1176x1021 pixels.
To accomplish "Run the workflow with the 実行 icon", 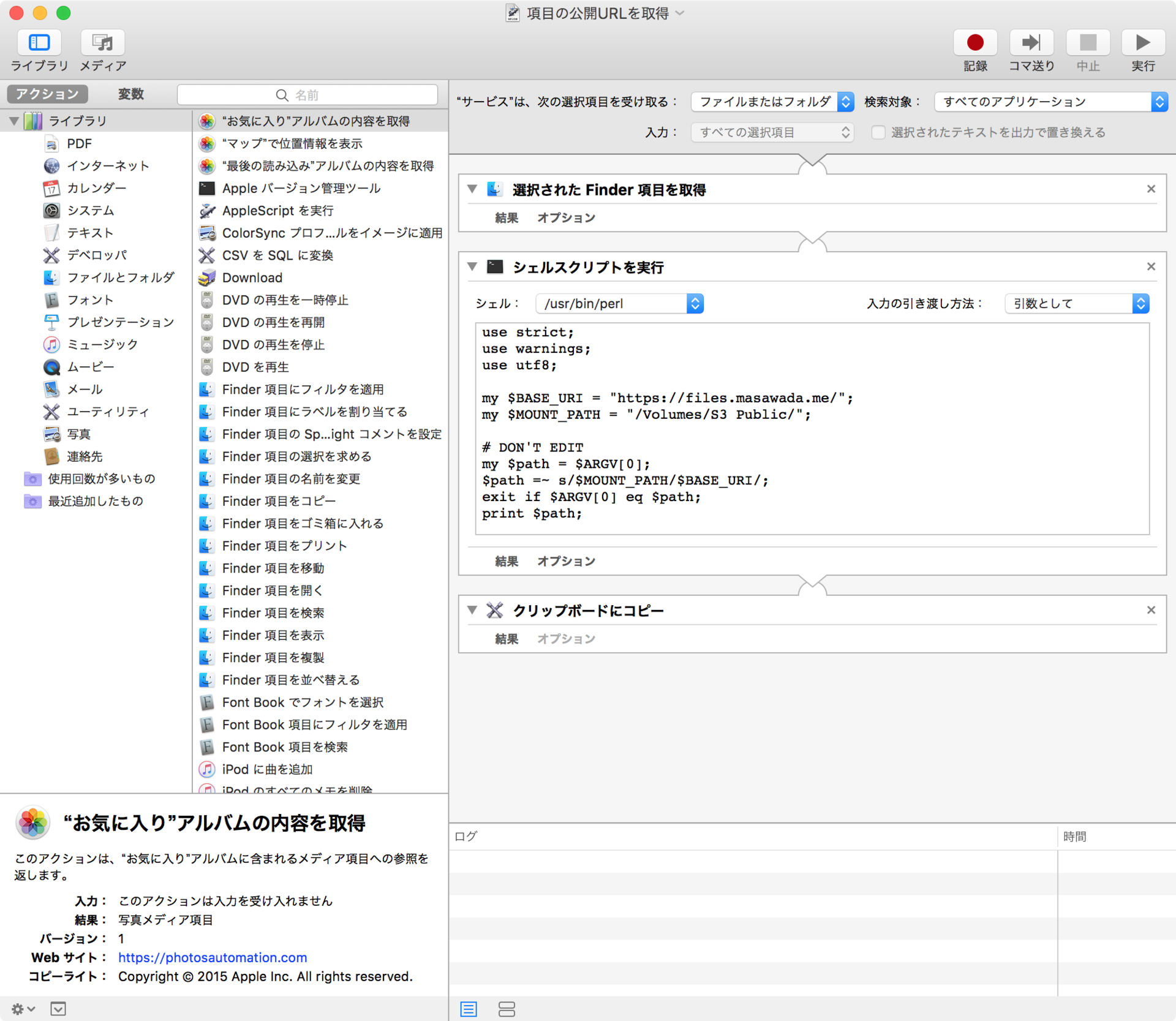I will pos(1142,42).
